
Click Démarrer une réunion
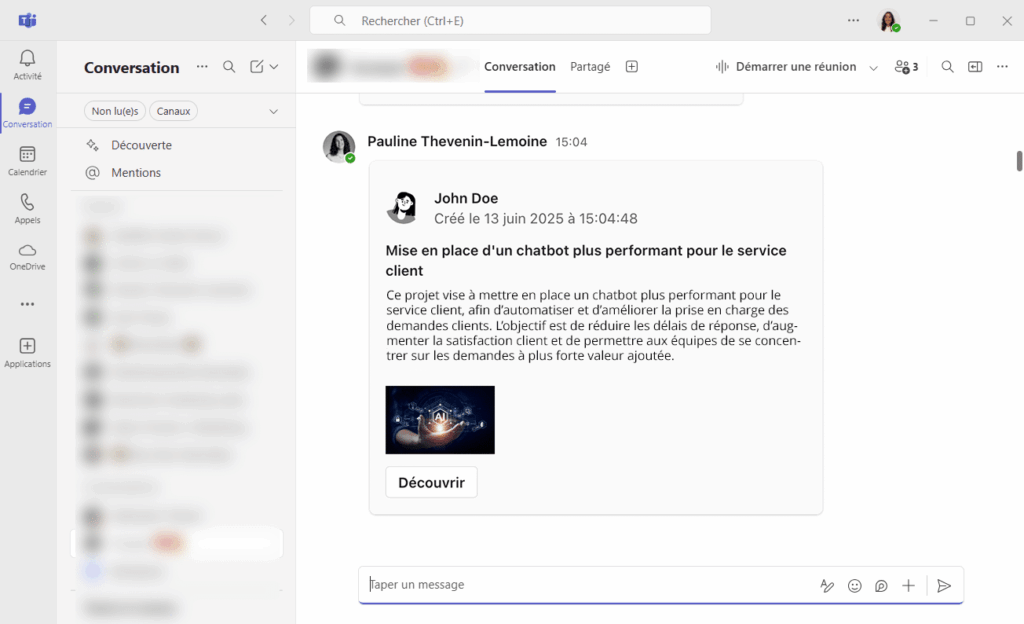[x=786, y=67]
